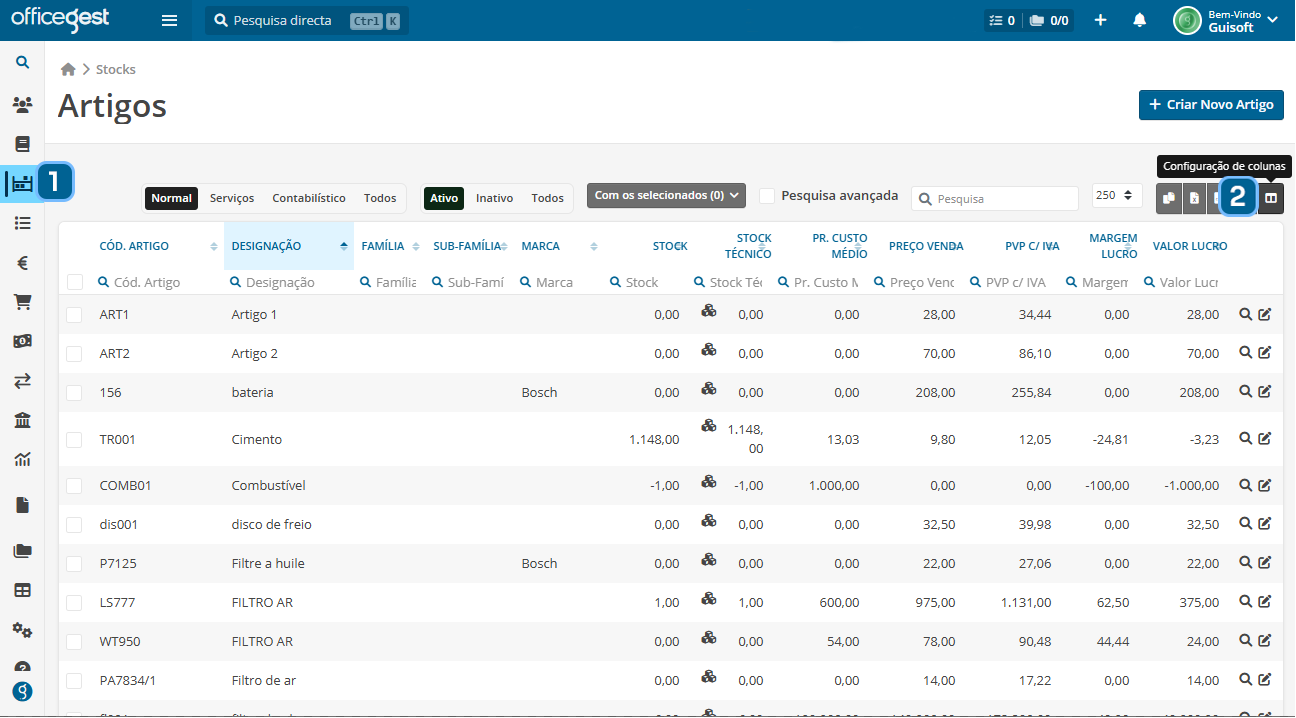Toggle the hamburger menu in the header
Viewport: 1296px width, 718px height.
pos(170,20)
